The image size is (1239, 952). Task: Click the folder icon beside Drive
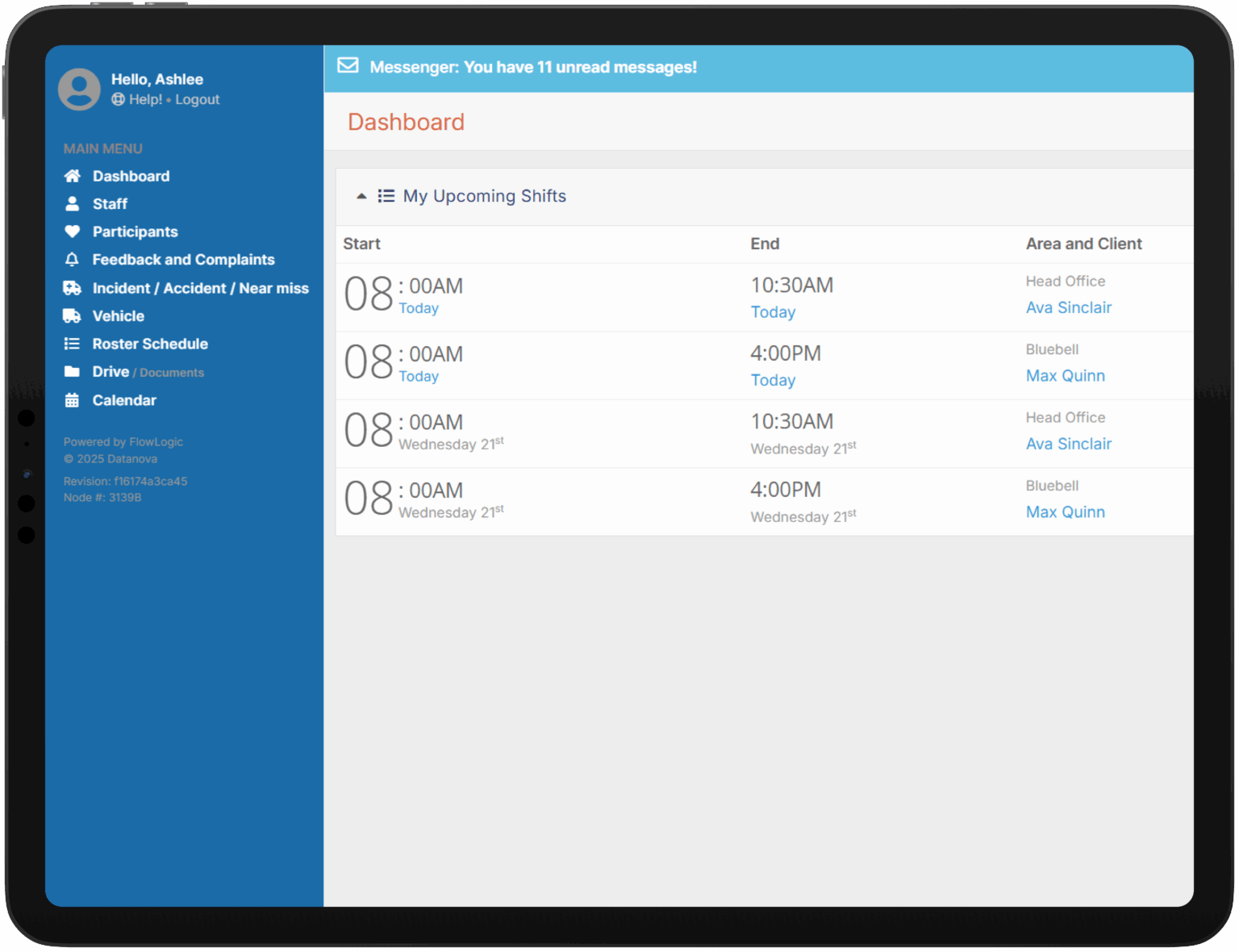coord(73,372)
